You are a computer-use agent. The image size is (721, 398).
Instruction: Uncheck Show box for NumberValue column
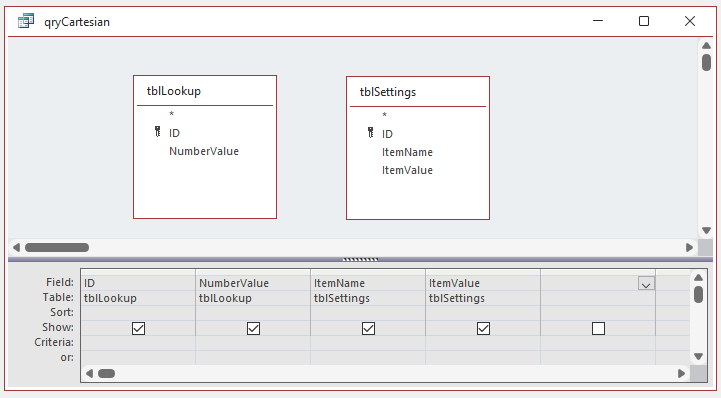(253, 328)
